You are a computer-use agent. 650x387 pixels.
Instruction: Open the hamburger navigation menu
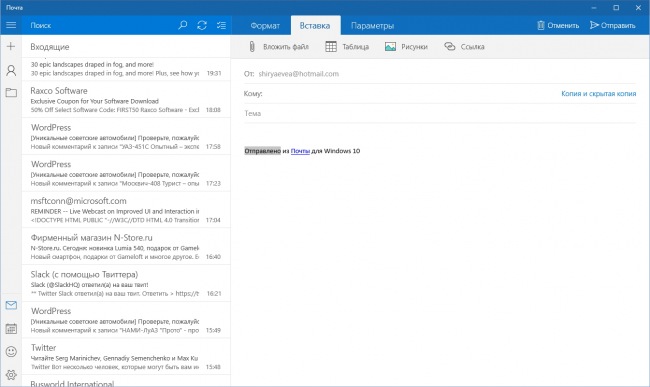click(x=11, y=25)
